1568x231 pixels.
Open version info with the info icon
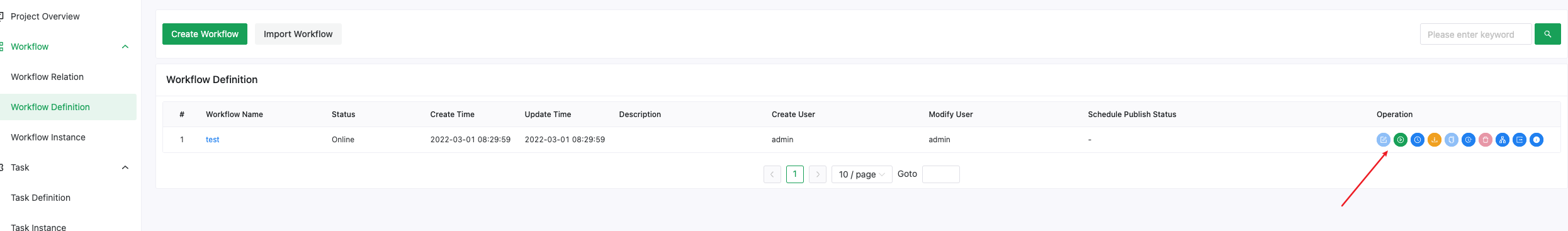point(1536,140)
